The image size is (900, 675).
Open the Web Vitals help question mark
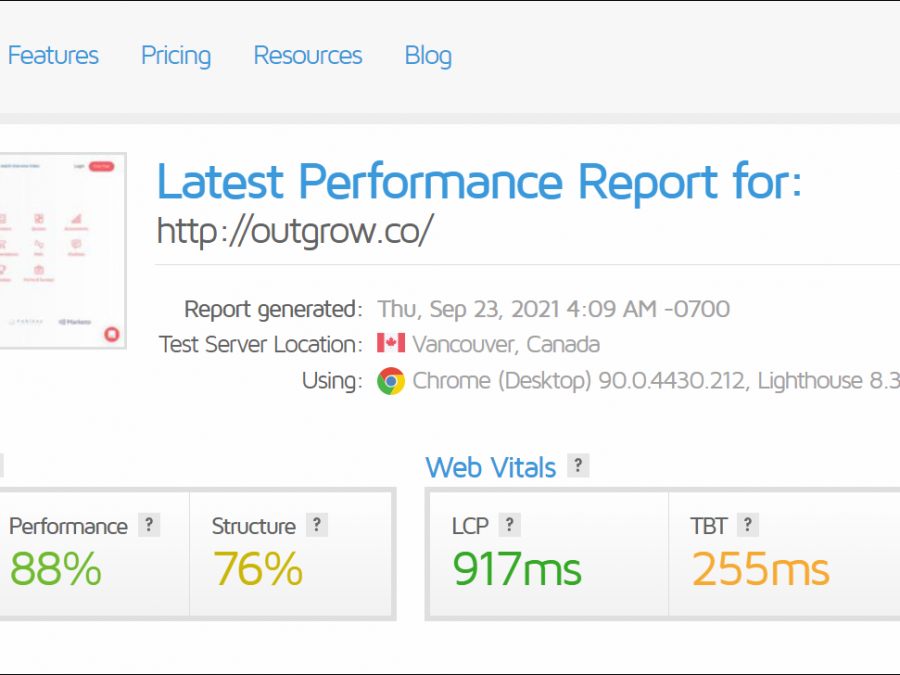tap(578, 466)
